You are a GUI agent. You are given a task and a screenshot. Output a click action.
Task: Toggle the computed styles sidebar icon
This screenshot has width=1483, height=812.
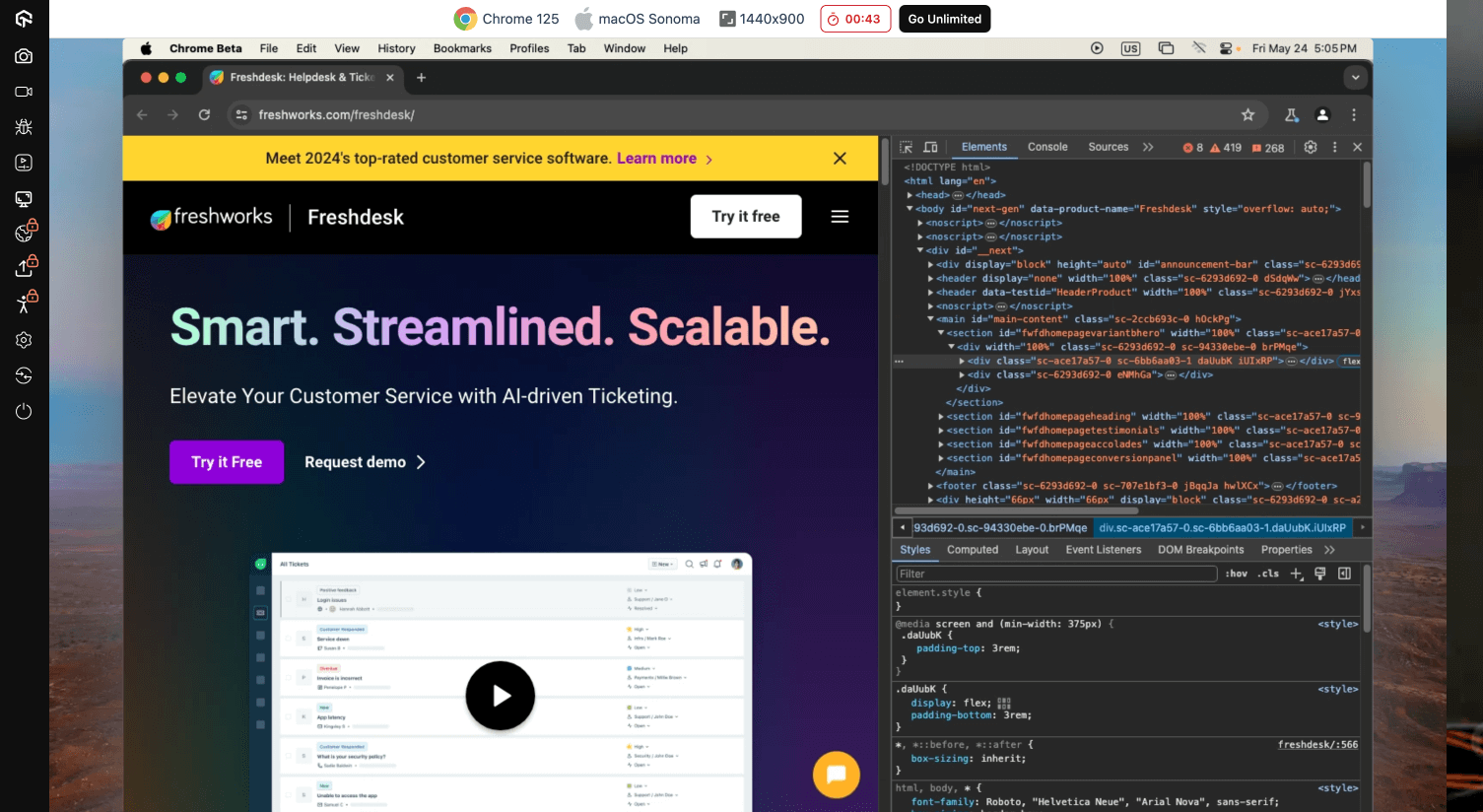(1344, 574)
